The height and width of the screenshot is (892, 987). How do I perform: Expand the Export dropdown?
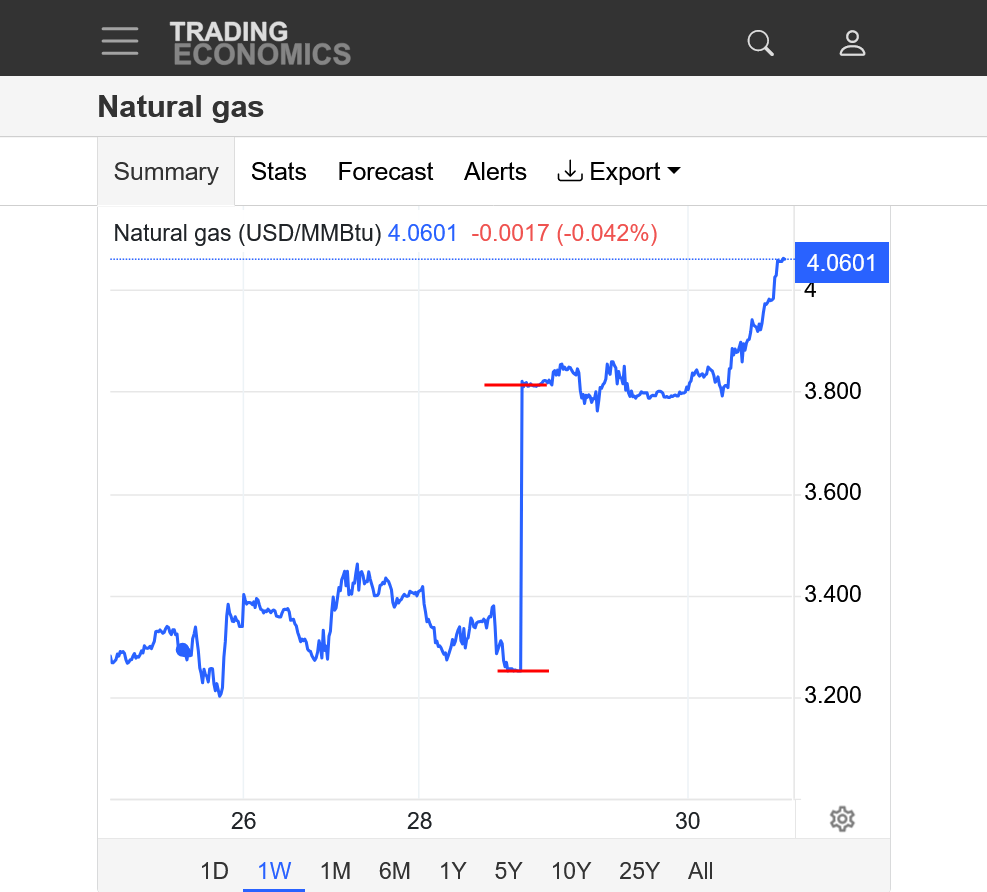(x=618, y=172)
